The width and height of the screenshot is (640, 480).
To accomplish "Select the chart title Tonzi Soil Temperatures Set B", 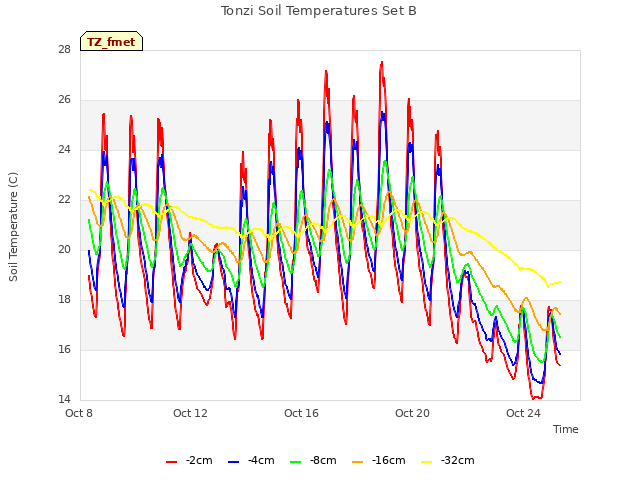I will pyautogui.click(x=319, y=11).
